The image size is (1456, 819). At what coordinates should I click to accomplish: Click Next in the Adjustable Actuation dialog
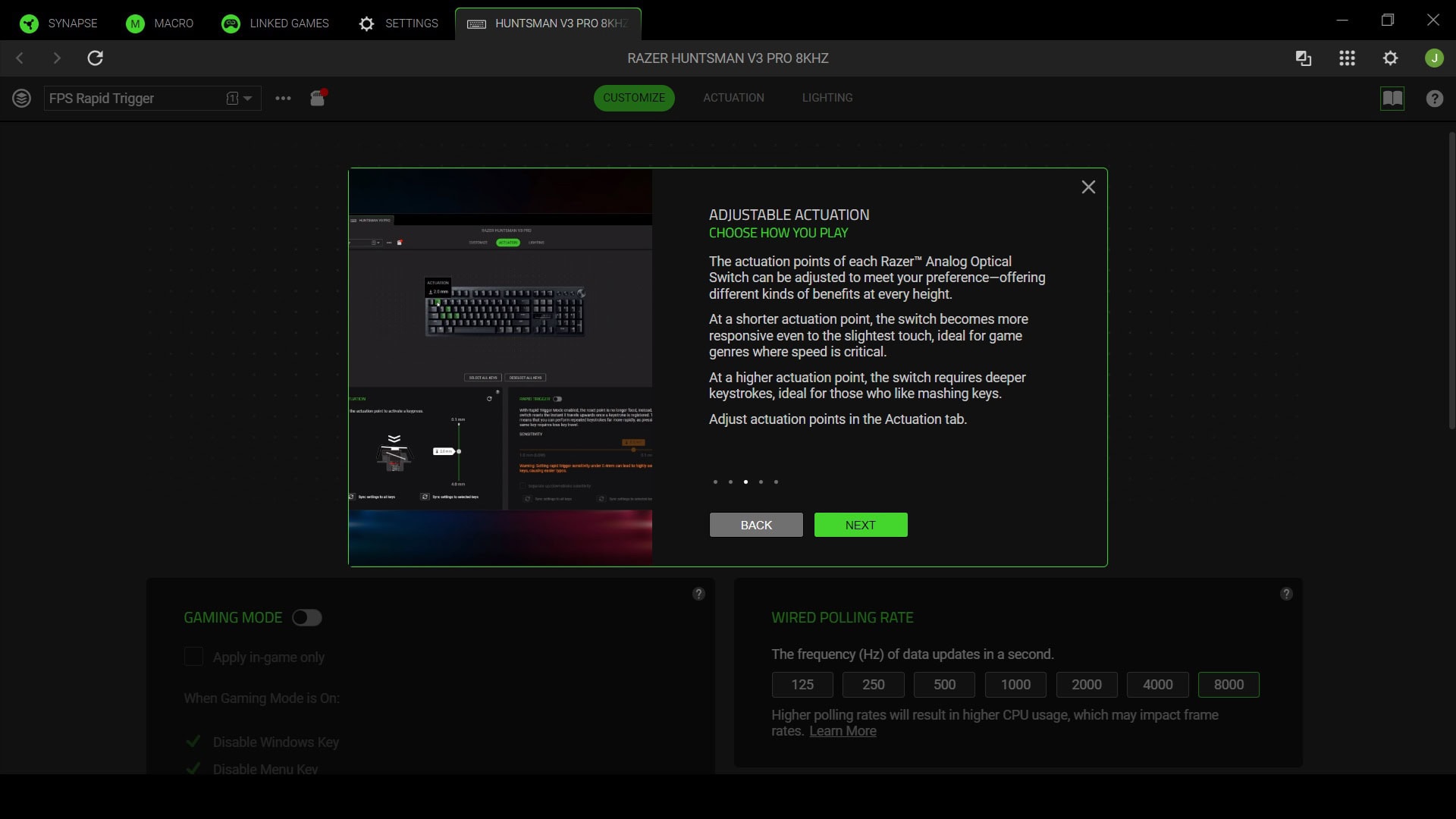click(x=860, y=524)
